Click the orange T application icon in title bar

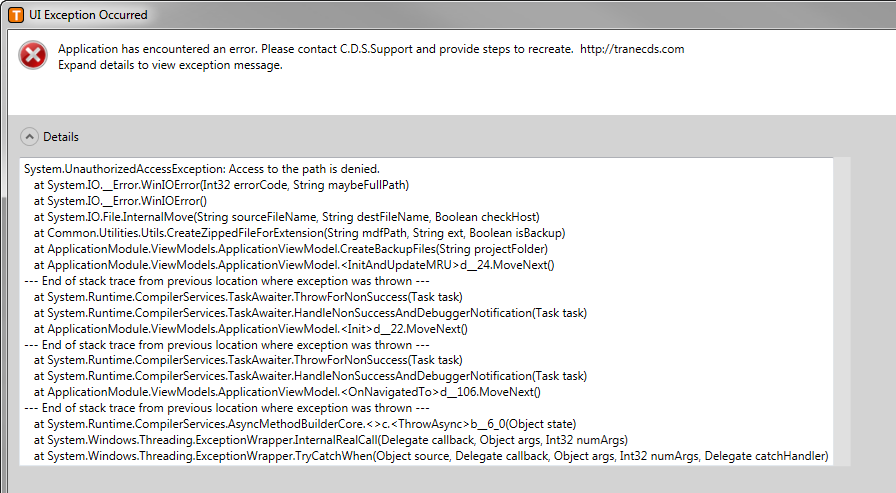pos(16,15)
